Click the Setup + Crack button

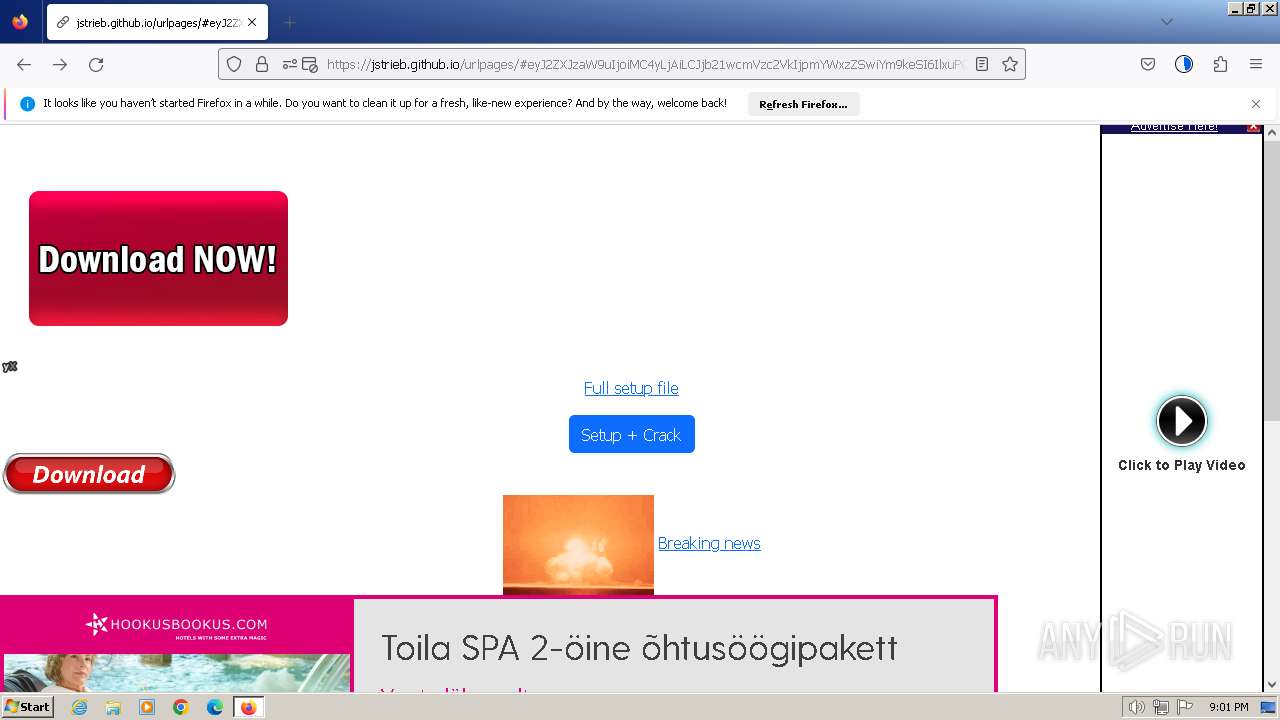pos(631,434)
